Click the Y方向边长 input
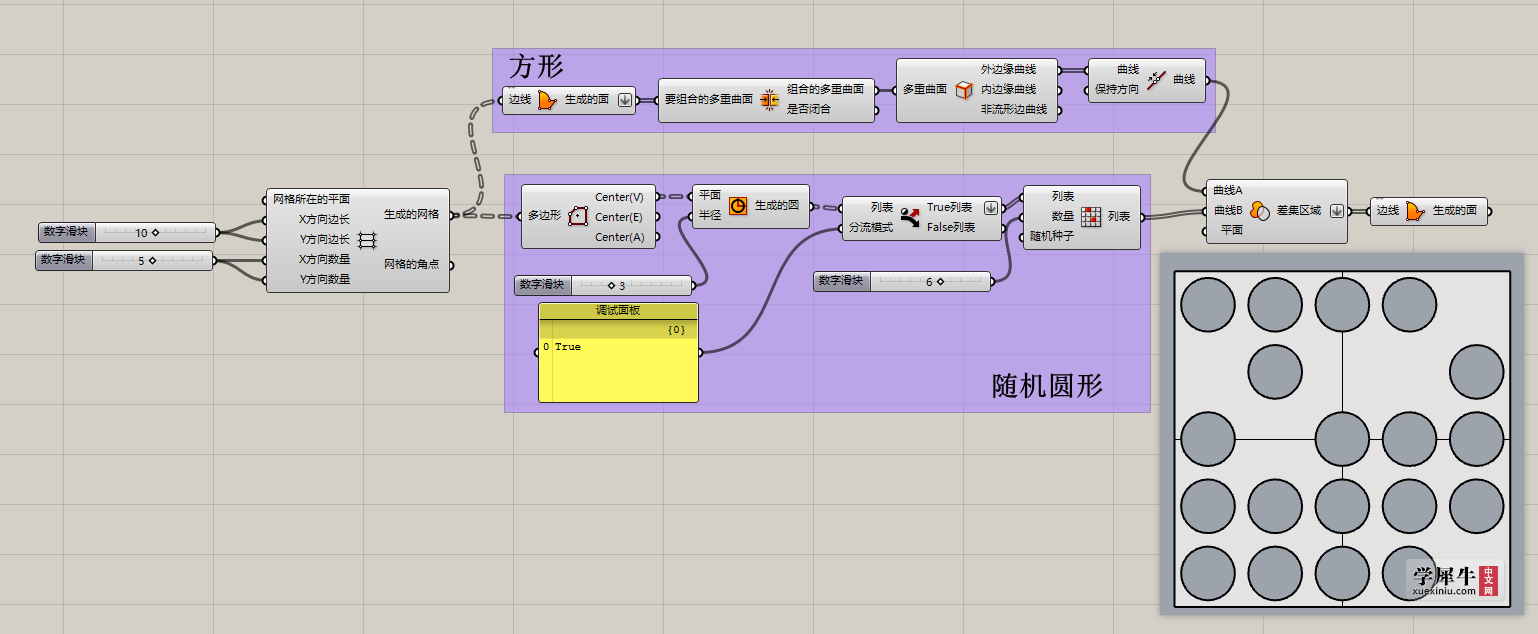This screenshot has width=1538, height=634. [324, 239]
